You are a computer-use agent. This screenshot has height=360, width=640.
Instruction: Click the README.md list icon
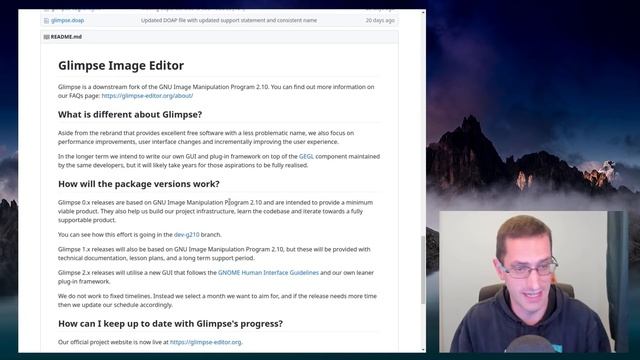(46, 37)
